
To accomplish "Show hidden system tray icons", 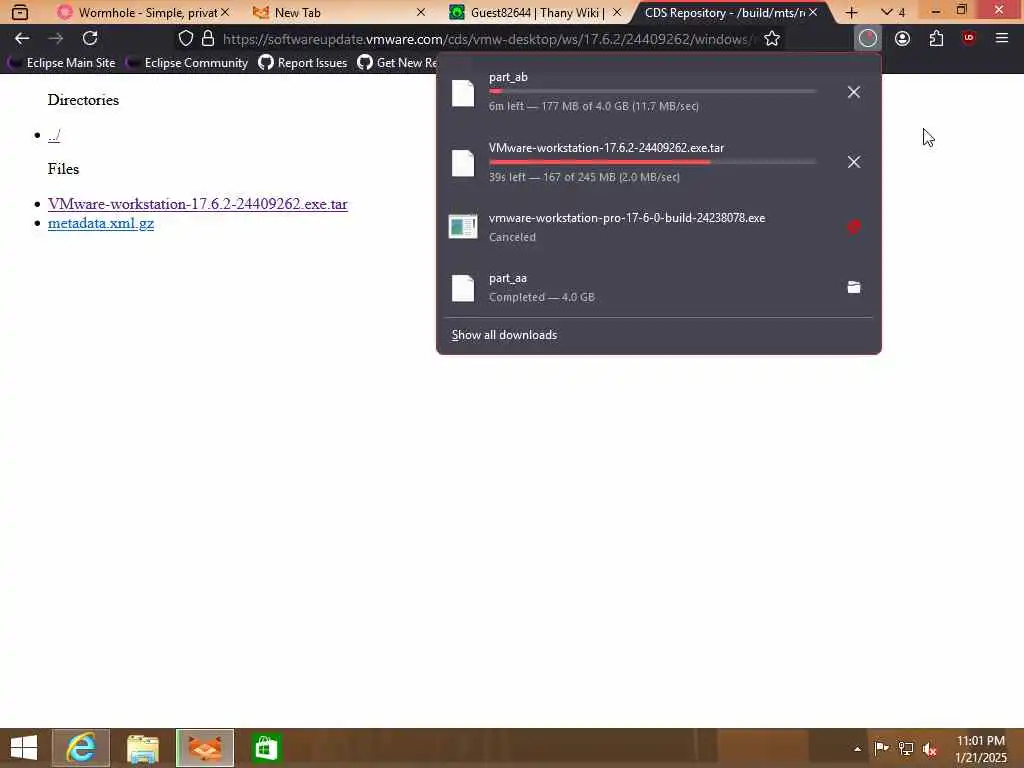I will pyautogui.click(x=857, y=748).
